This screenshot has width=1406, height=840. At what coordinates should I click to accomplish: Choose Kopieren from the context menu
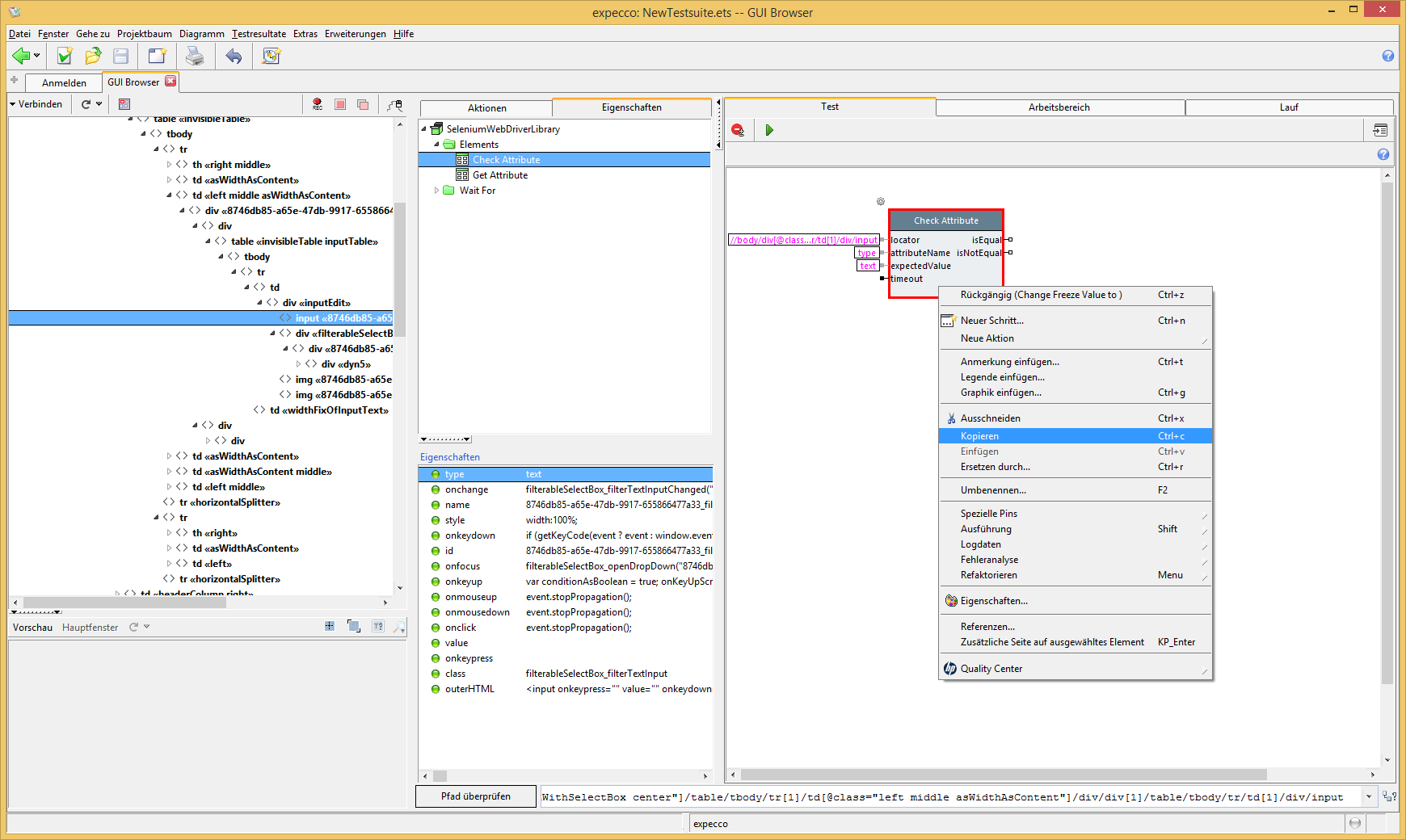pyautogui.click(x=979, y=436)
